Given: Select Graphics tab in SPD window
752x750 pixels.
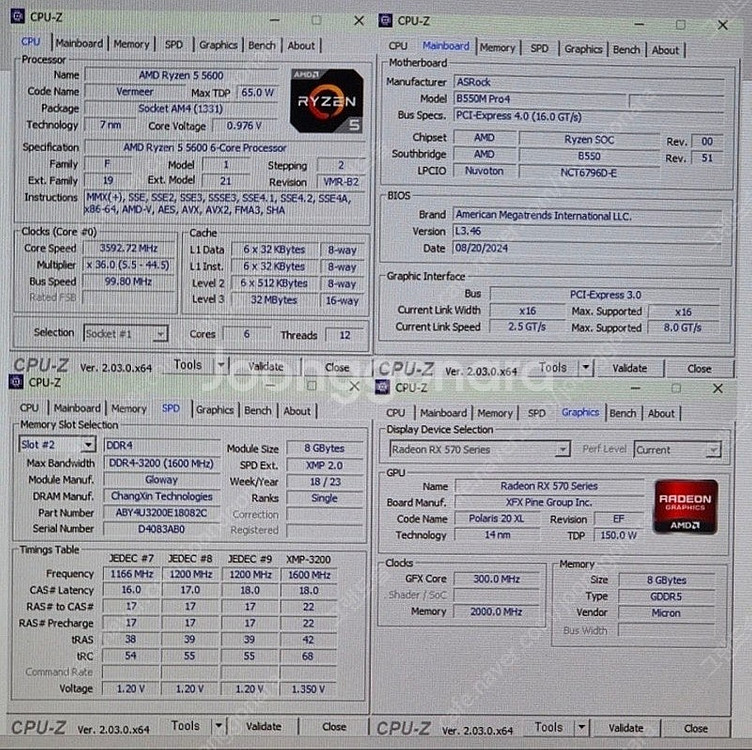Looking at the screenshot, I should point(215,410).
